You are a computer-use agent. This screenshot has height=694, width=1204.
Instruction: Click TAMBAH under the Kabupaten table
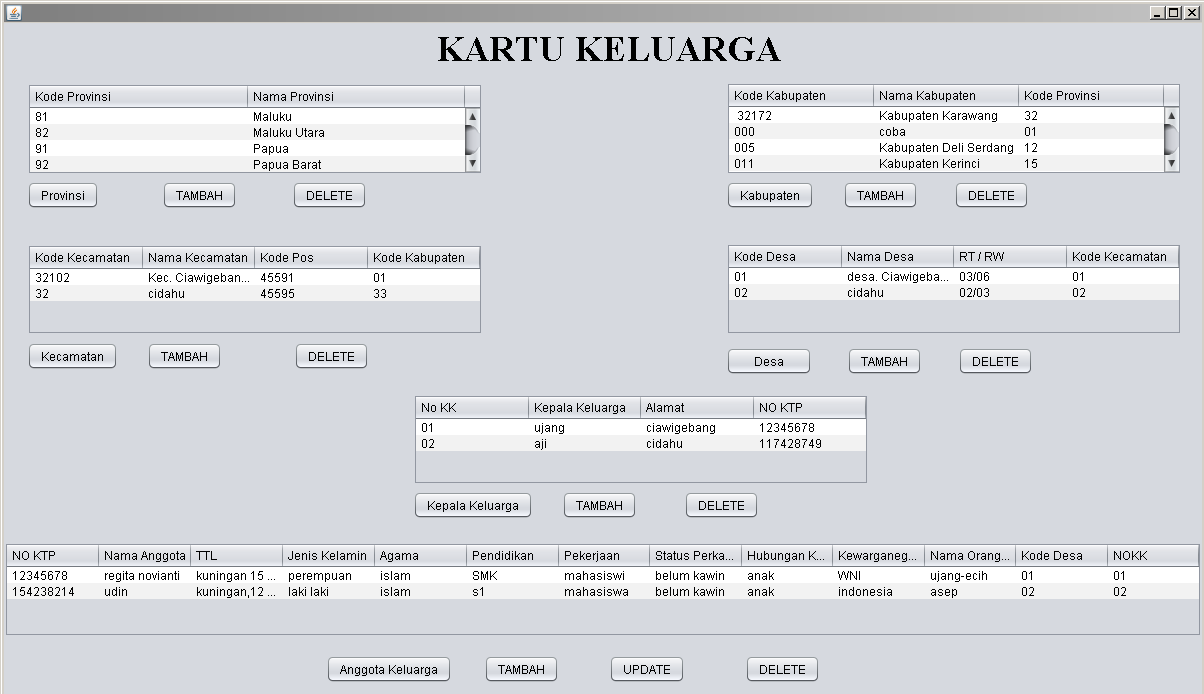[x=880, y=195]
